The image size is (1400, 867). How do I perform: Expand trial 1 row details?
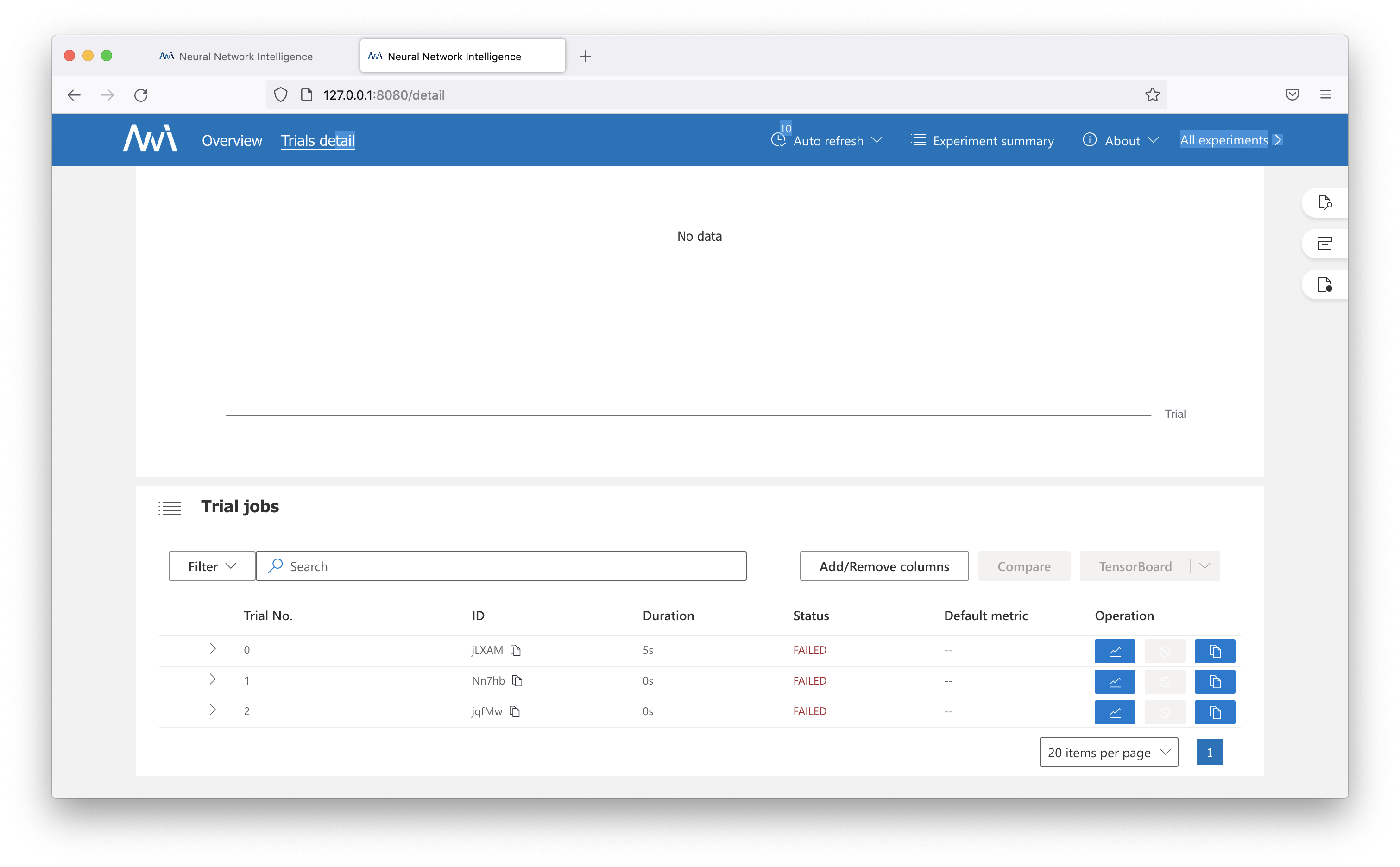213,679
